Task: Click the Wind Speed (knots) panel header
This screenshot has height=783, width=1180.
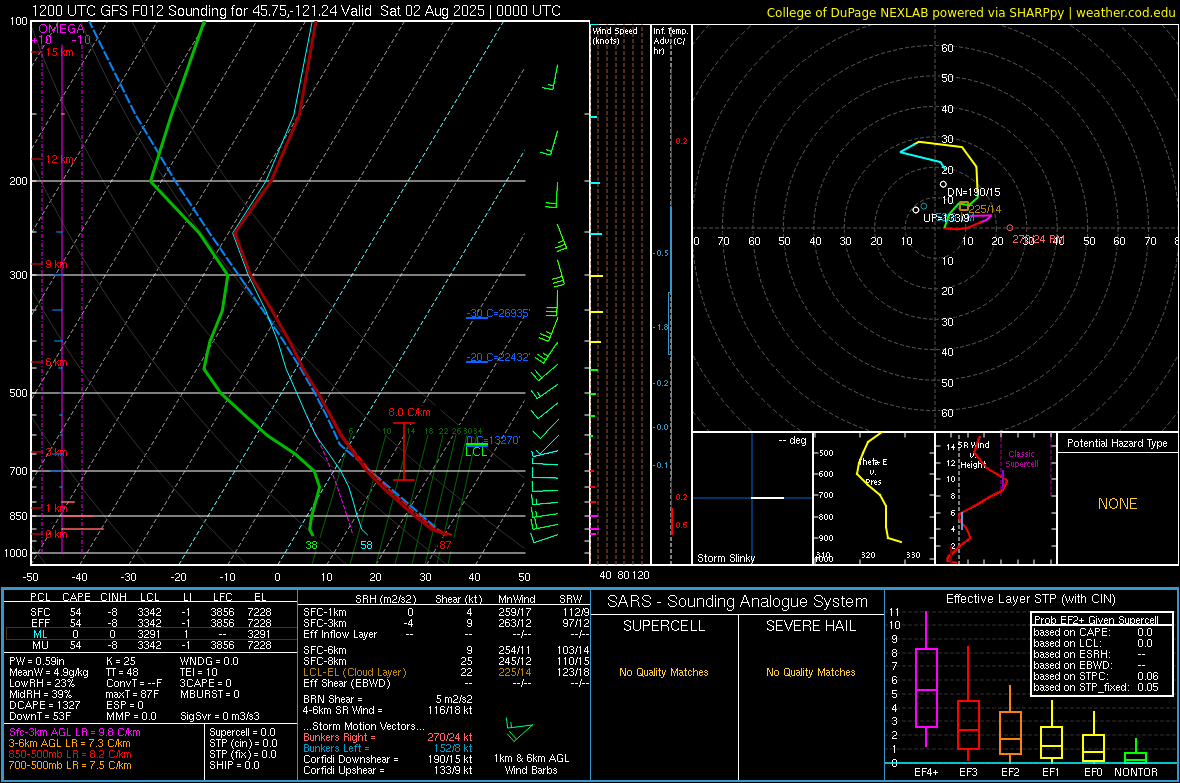Action: coord(615,36)
